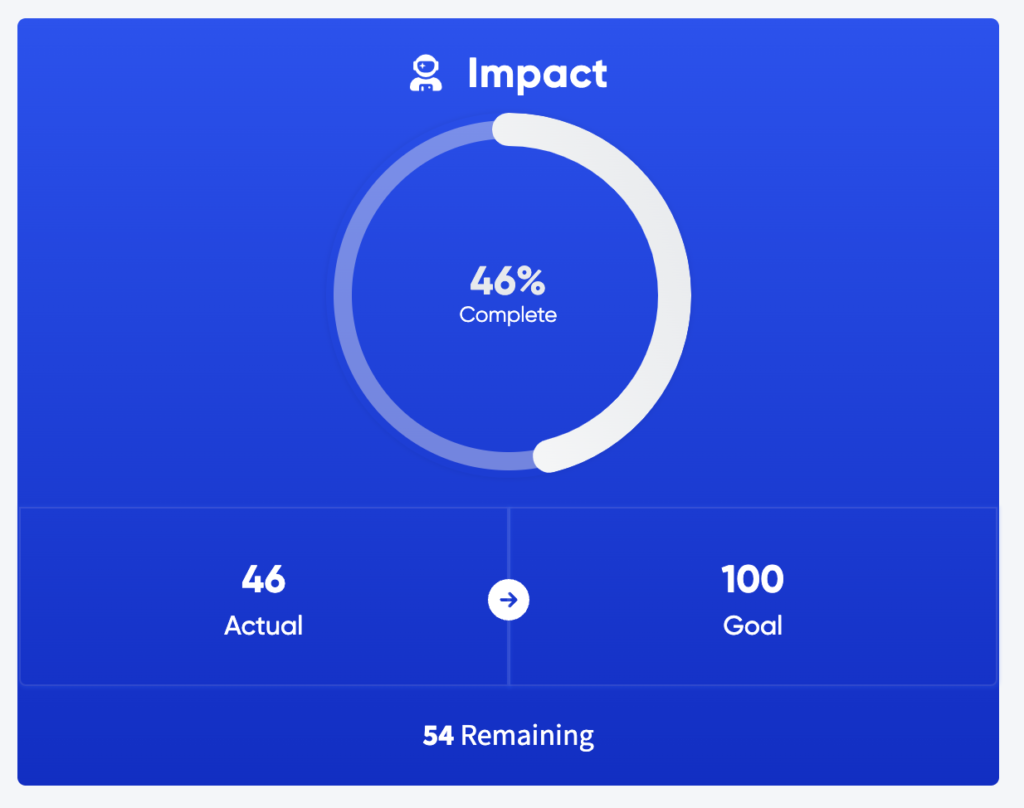Click the rounded bottom end cap of the white arc

click(549, 455)
